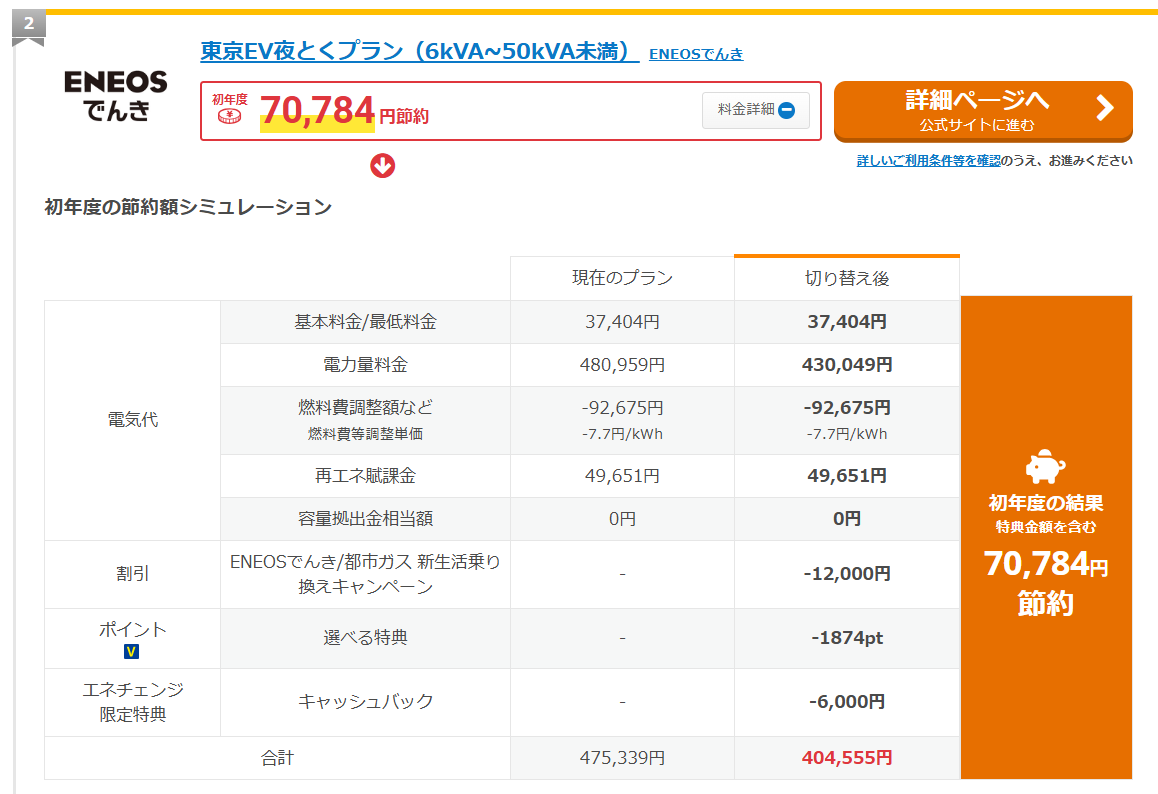Click the 選べる特典 cell in the table
The image size is (1158, 794).
[366, 639]
